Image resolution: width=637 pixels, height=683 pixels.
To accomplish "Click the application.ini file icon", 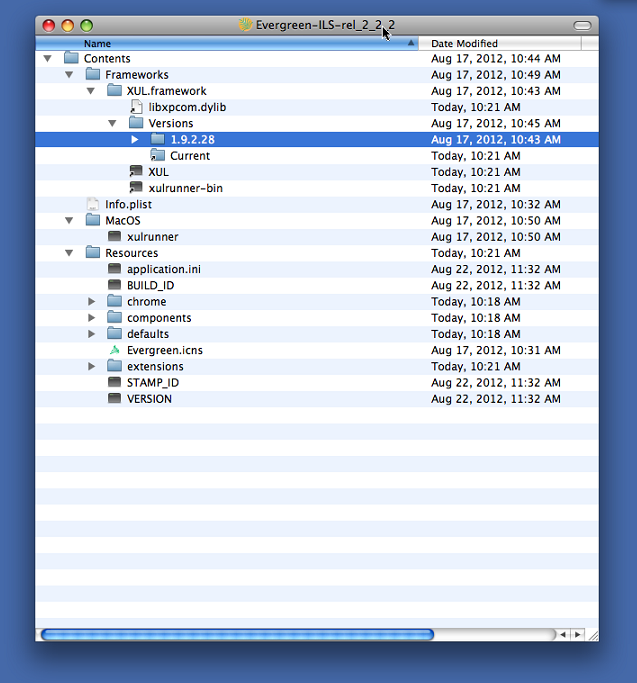I will (114, 269).
